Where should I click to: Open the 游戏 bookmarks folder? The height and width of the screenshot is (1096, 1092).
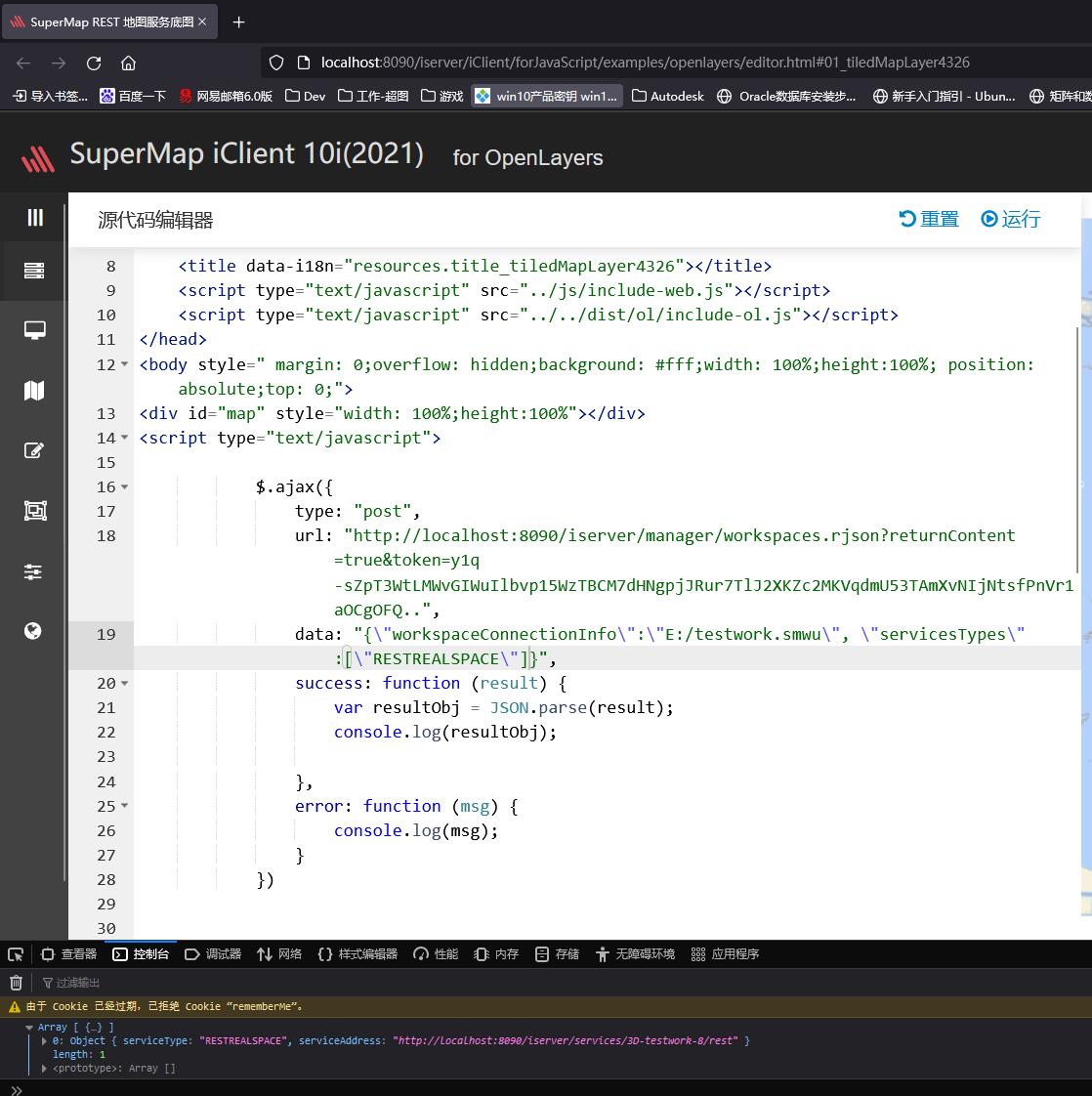pos(442,96)
